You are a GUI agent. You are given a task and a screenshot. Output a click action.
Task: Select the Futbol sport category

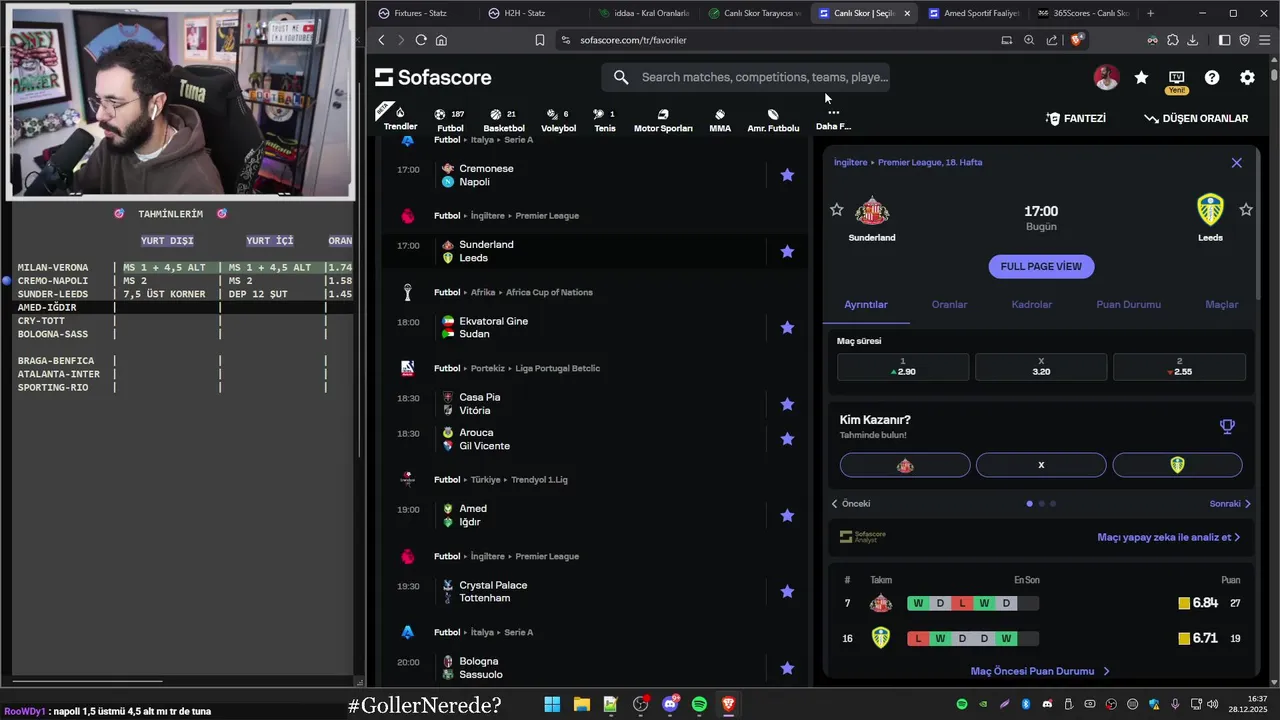[450, 120]
